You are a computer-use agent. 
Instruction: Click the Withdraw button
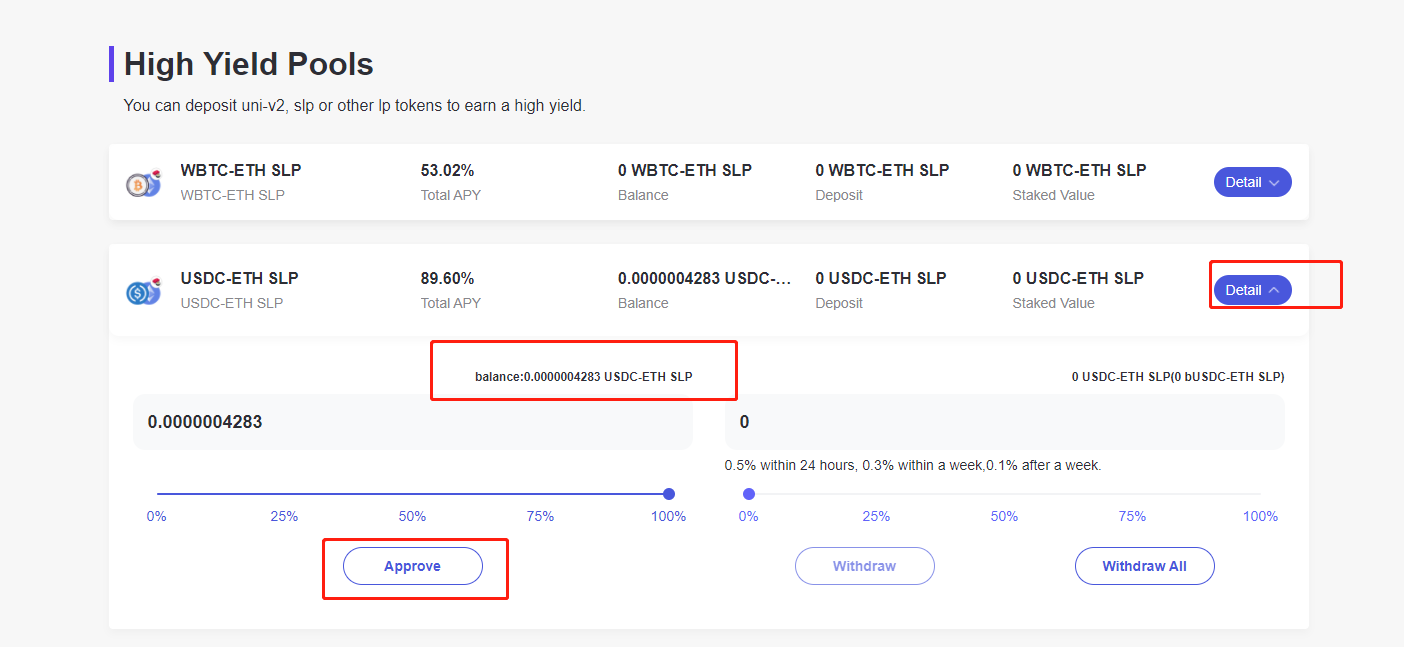(865, 566)
